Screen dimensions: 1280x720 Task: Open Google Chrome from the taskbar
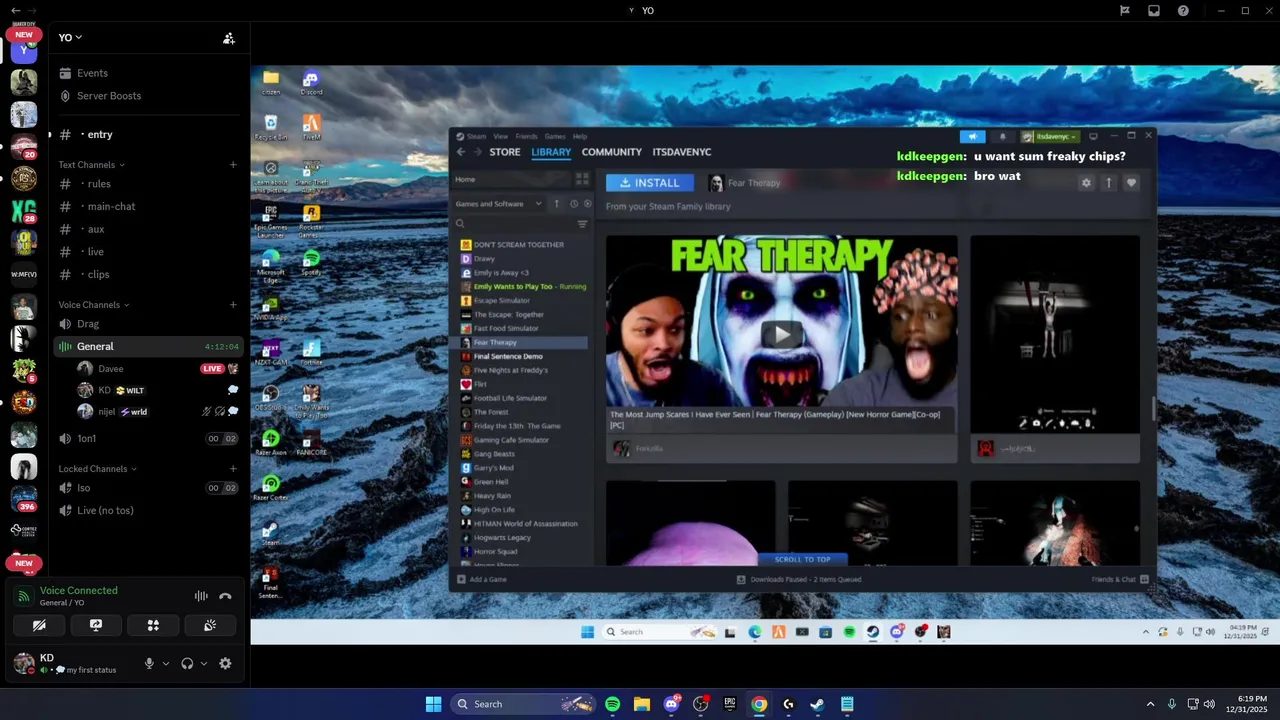point(759,704)
